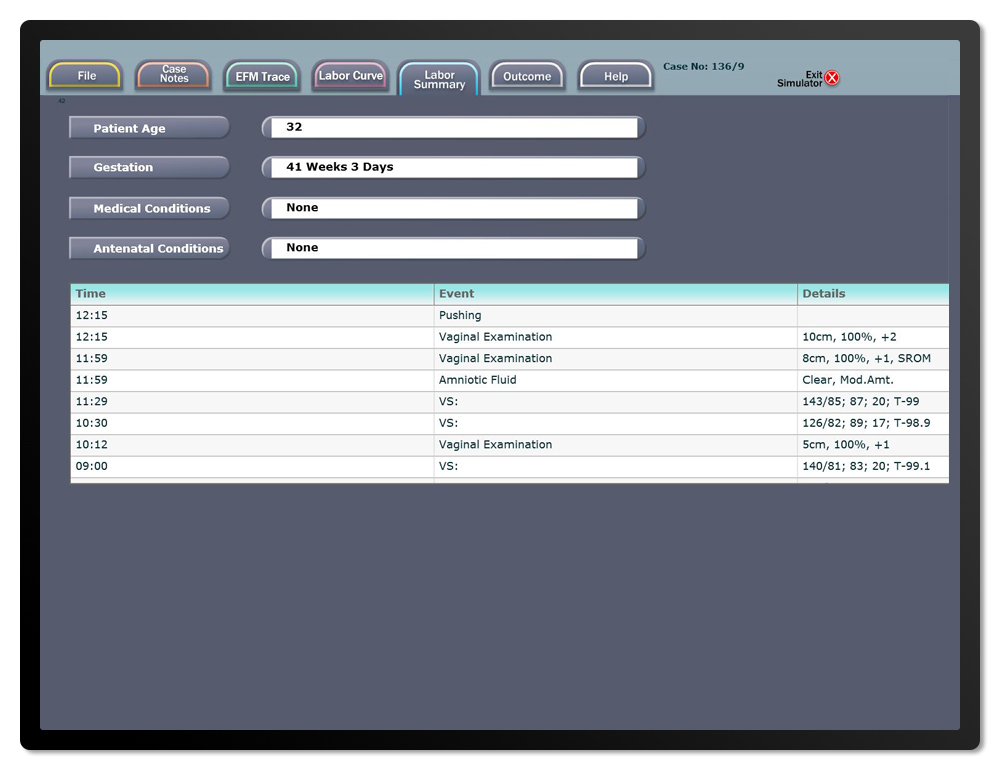Sort by the Details column header

(x=872, y=294)
